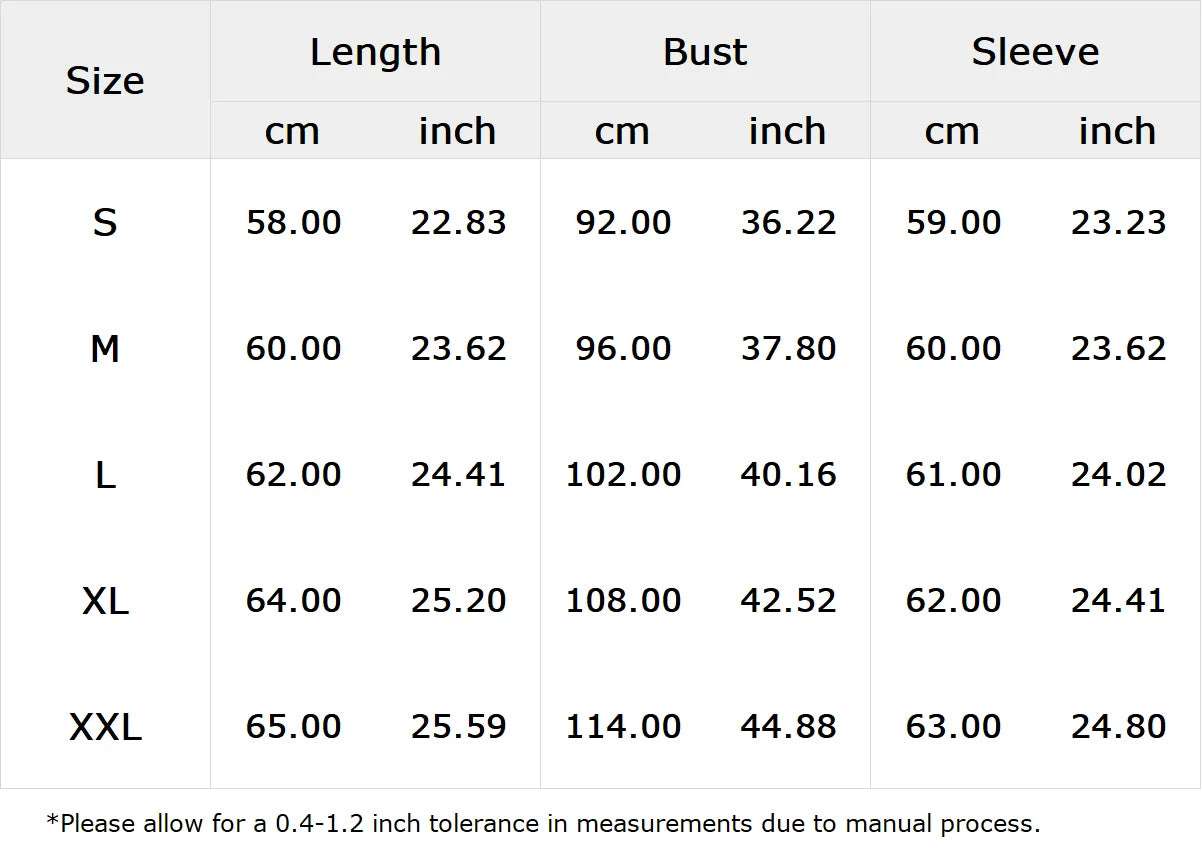
Task: Select the Length column header
Action: click(x=375, y=52)
